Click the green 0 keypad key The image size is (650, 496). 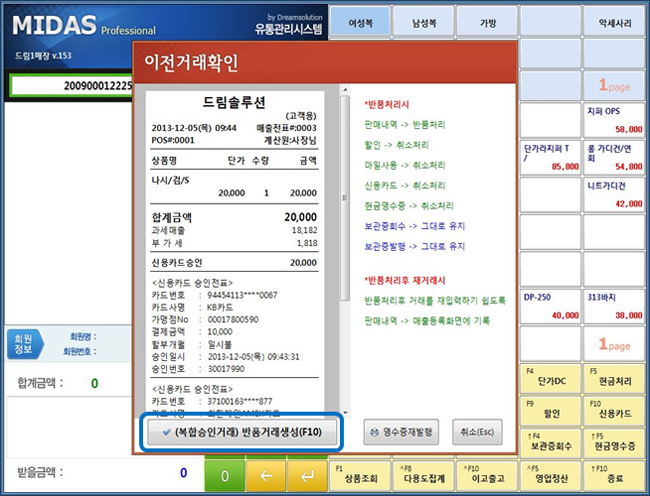point(224,476)
